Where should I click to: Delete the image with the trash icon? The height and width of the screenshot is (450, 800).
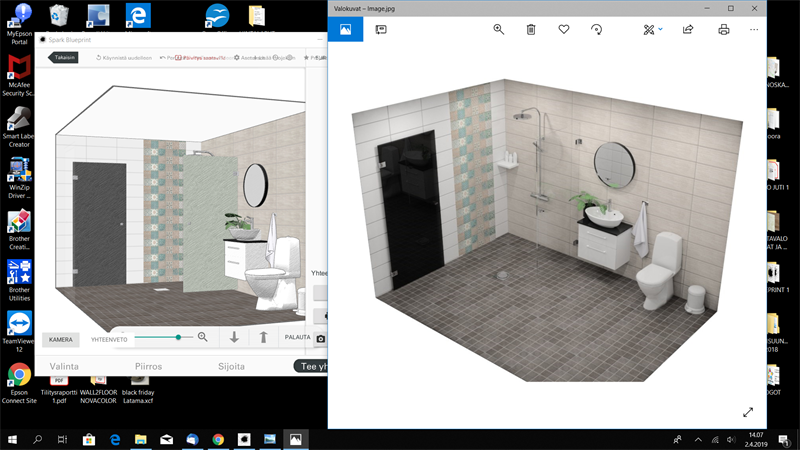point(531,30)
